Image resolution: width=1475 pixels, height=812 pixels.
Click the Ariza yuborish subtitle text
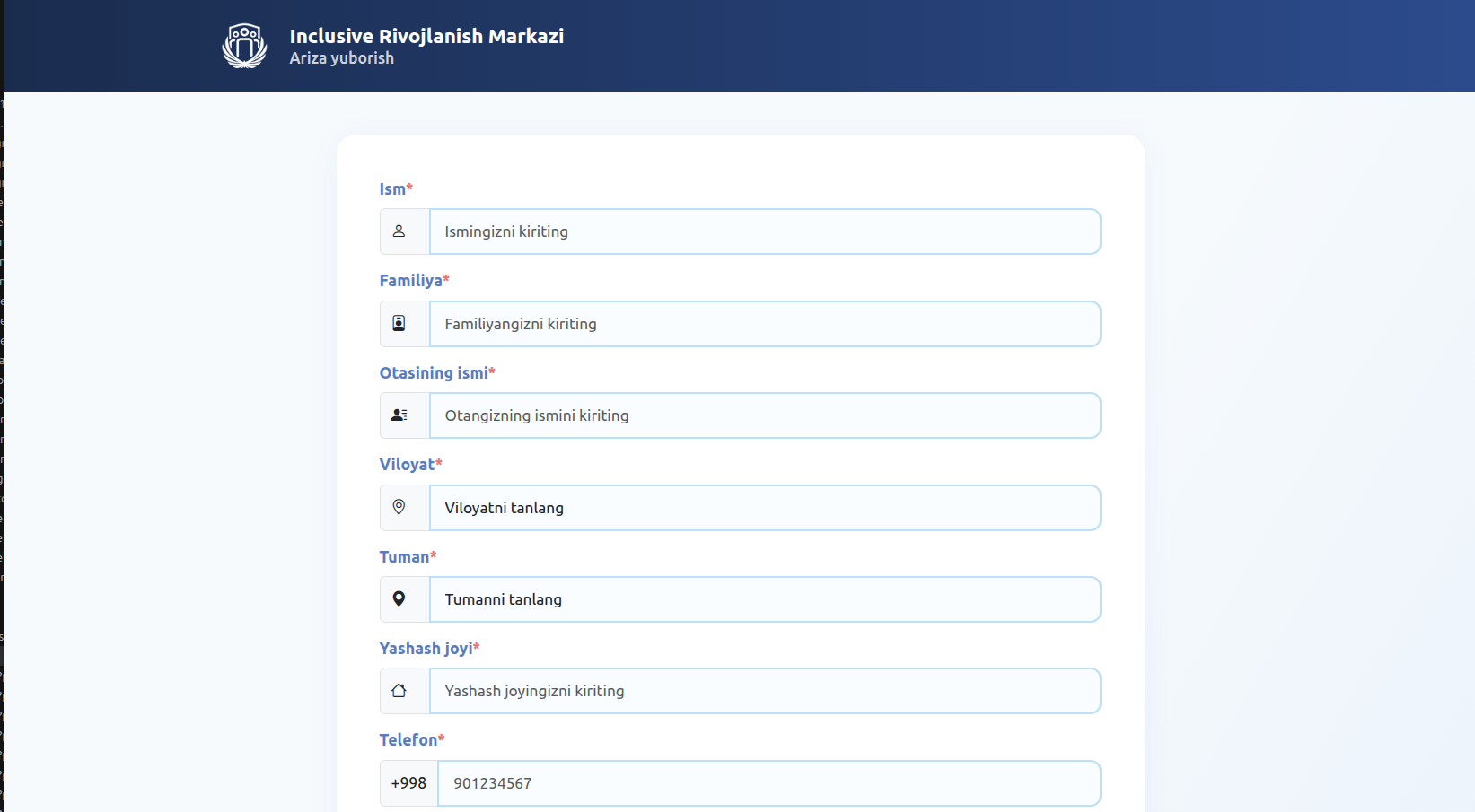341,57
